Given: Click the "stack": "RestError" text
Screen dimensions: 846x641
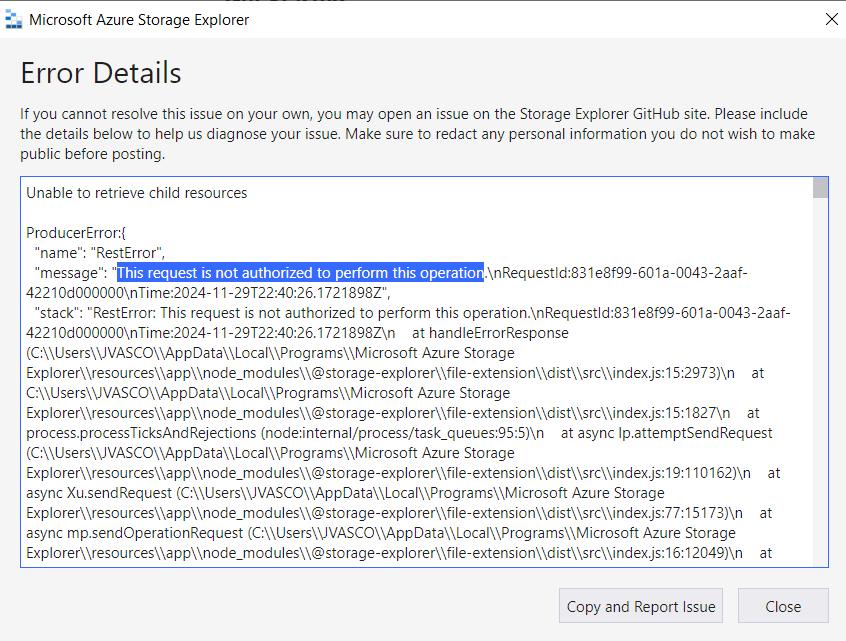Looking at the screenshot, I should point(95,313).
